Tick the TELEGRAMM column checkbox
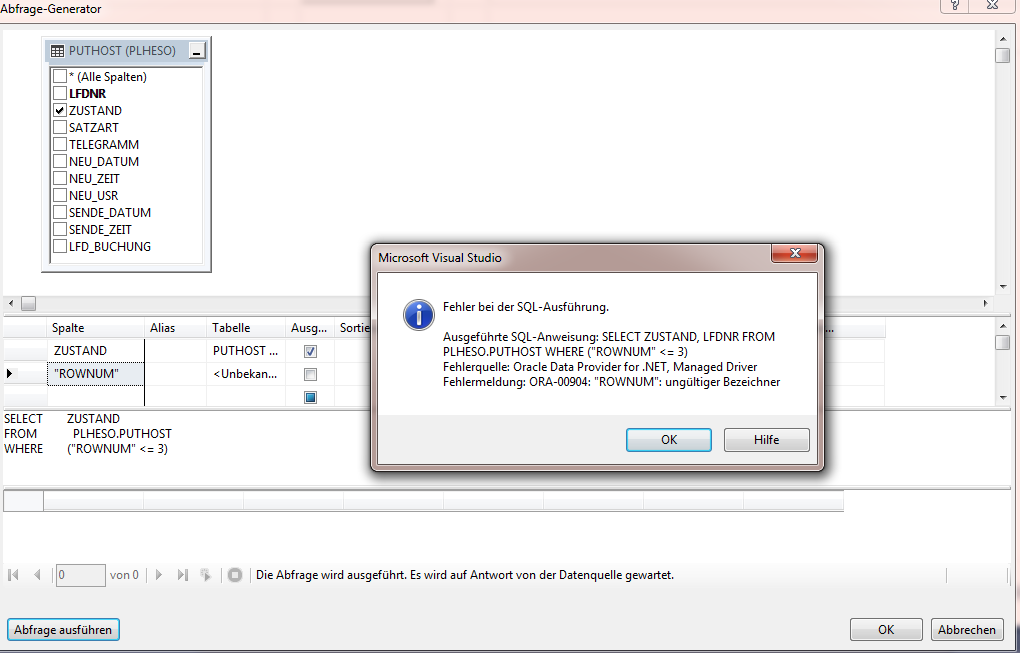The image size is (1020, 653). (x=60, y=144)
